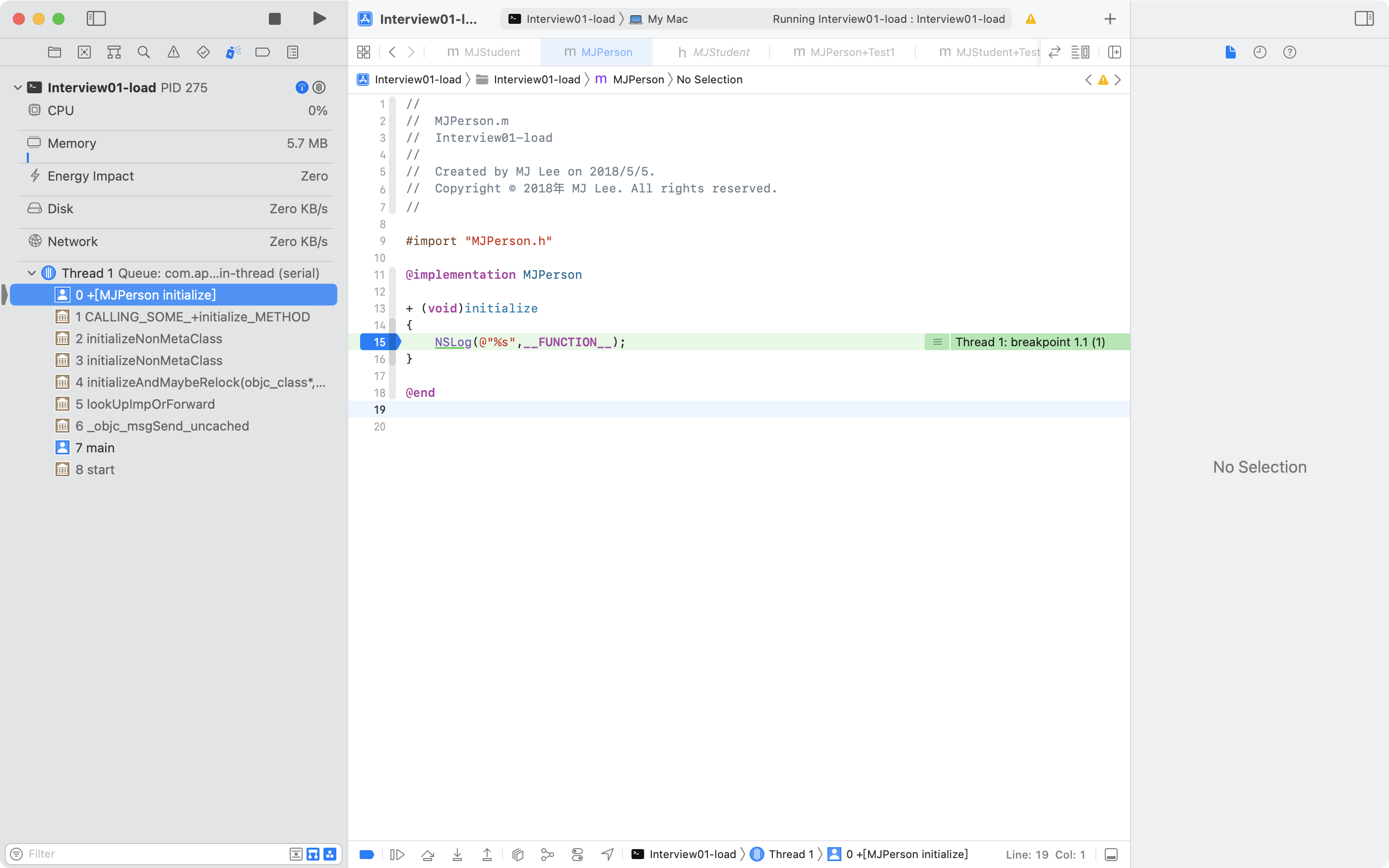Viewport: 1389px width, 868px height.
Task: Collapse the Interview01-load process tree
Action: point(18,87)
